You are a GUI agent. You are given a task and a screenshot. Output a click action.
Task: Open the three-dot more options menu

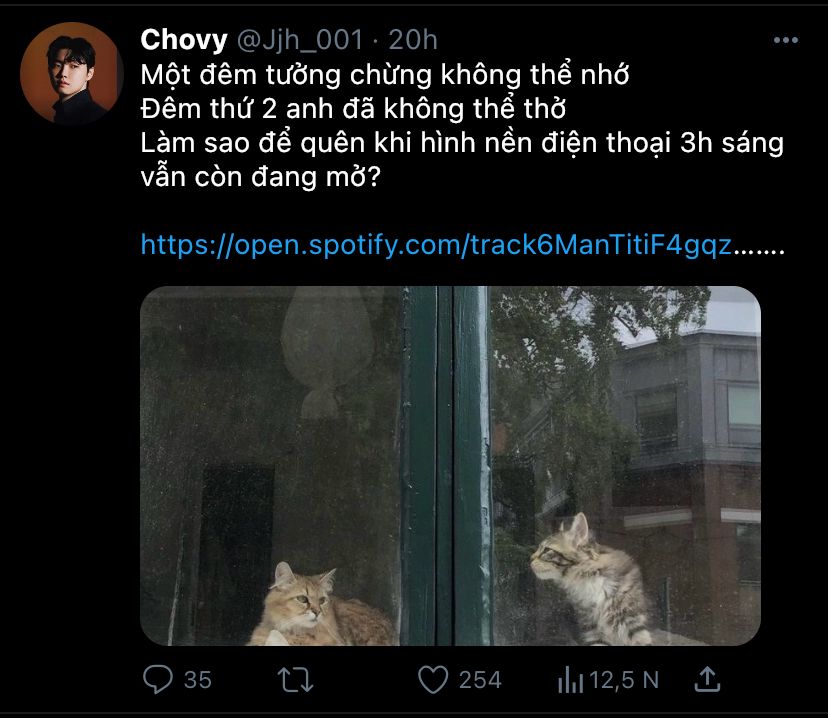coord(786,40)
